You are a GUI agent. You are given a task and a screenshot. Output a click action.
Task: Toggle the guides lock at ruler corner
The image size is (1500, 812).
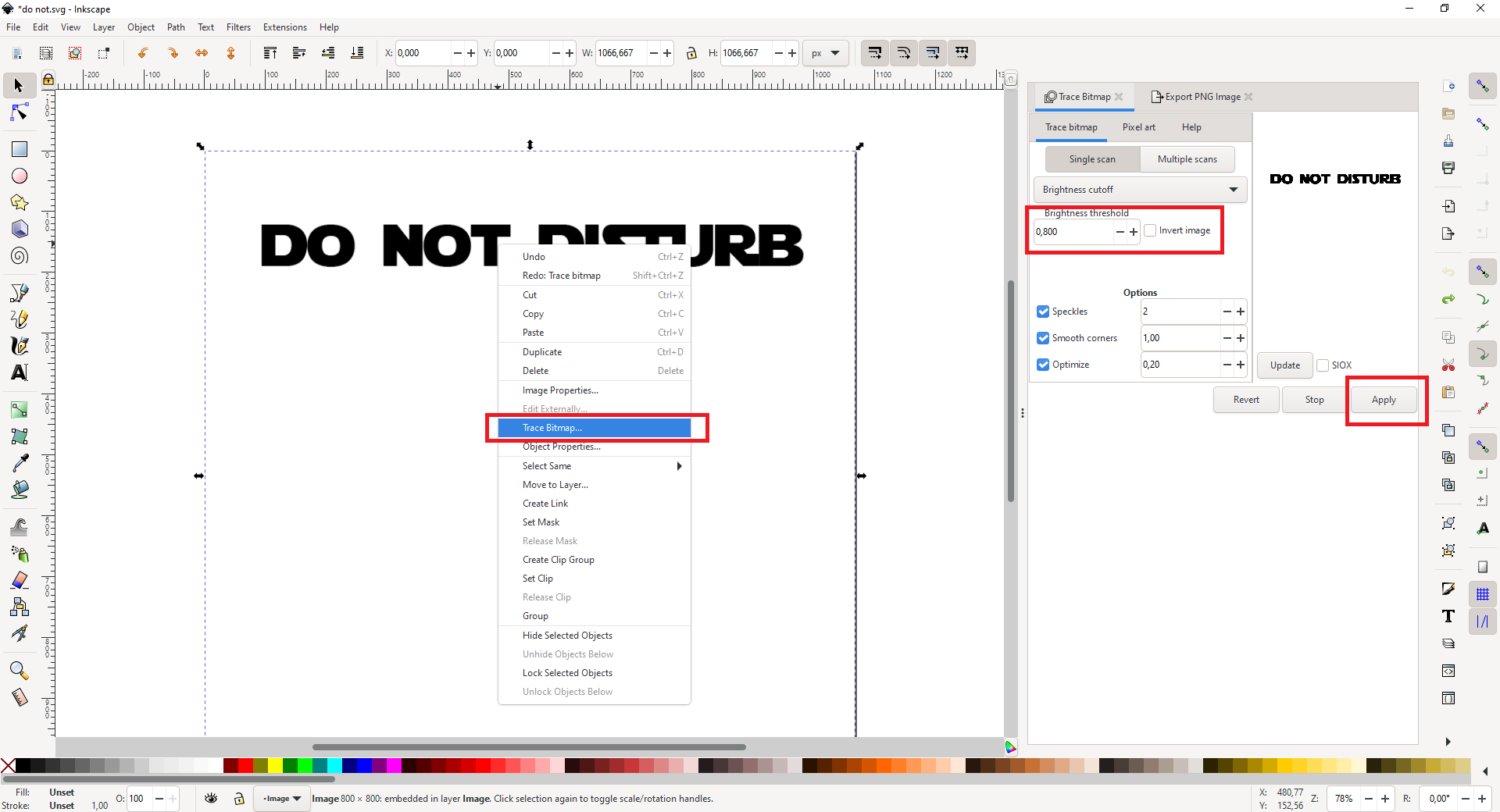pyautogui.click(x=48, y=79)
